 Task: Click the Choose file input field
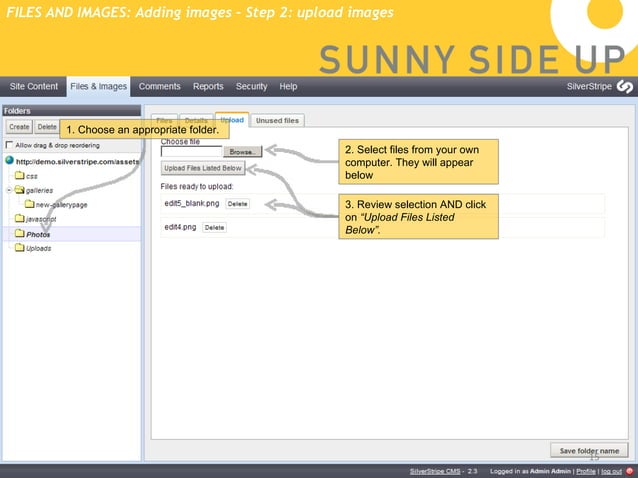click(191, 152)
